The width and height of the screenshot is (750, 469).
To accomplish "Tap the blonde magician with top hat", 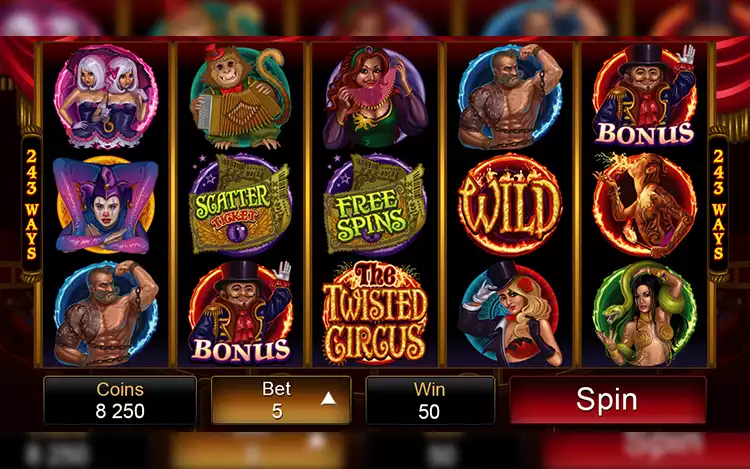I will click(510, 313).
